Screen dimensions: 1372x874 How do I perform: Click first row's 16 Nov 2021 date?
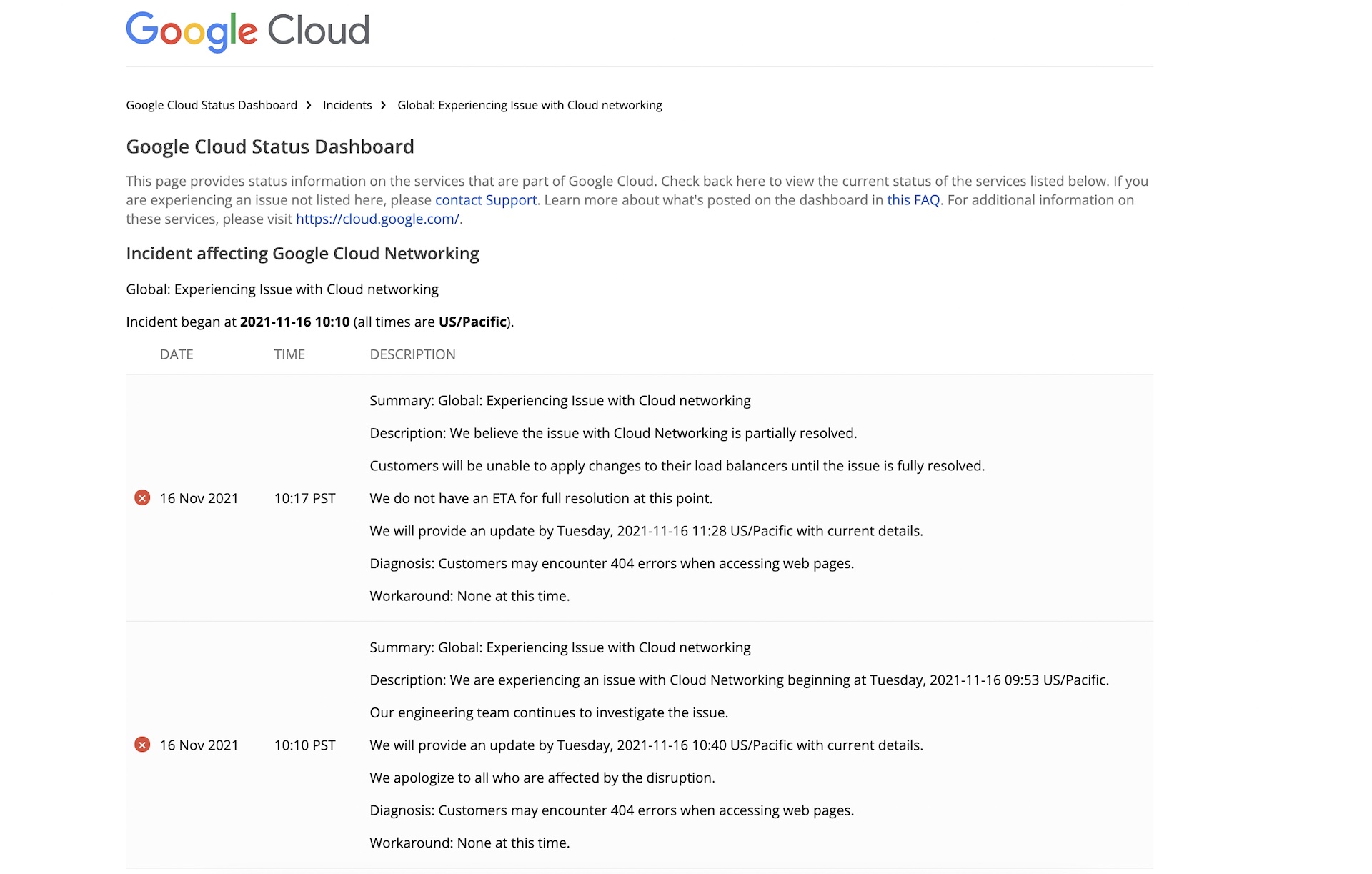pyautogui.click(x=199, y=498)
